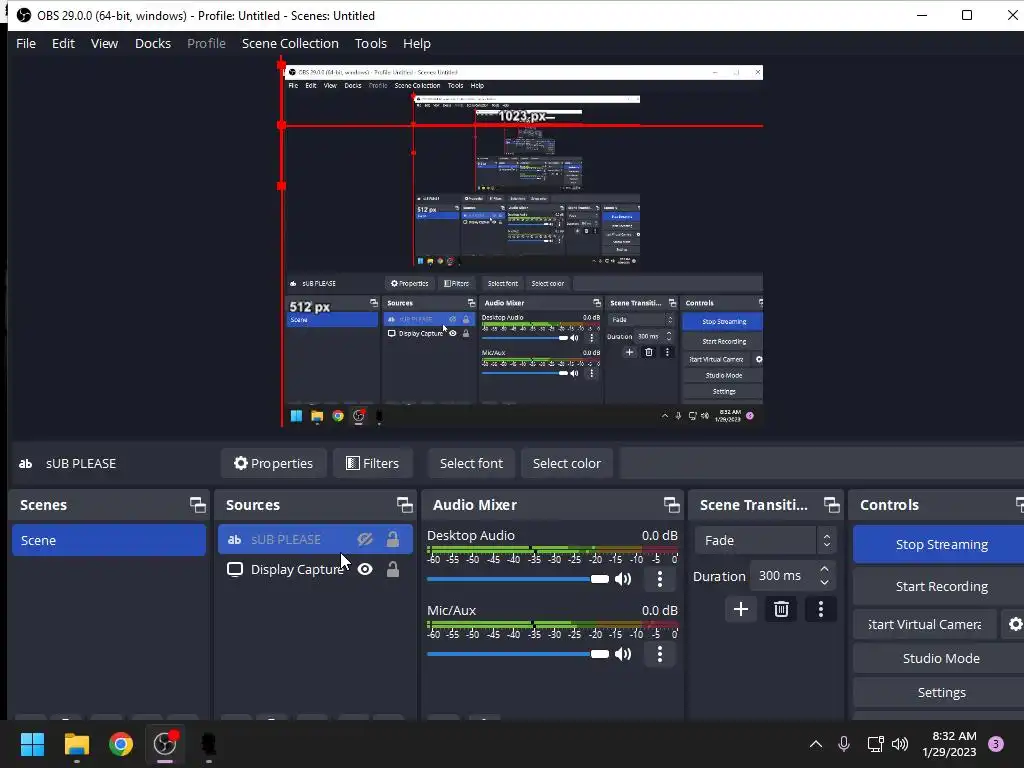Open taskbar network display icon

coord(875,743)
